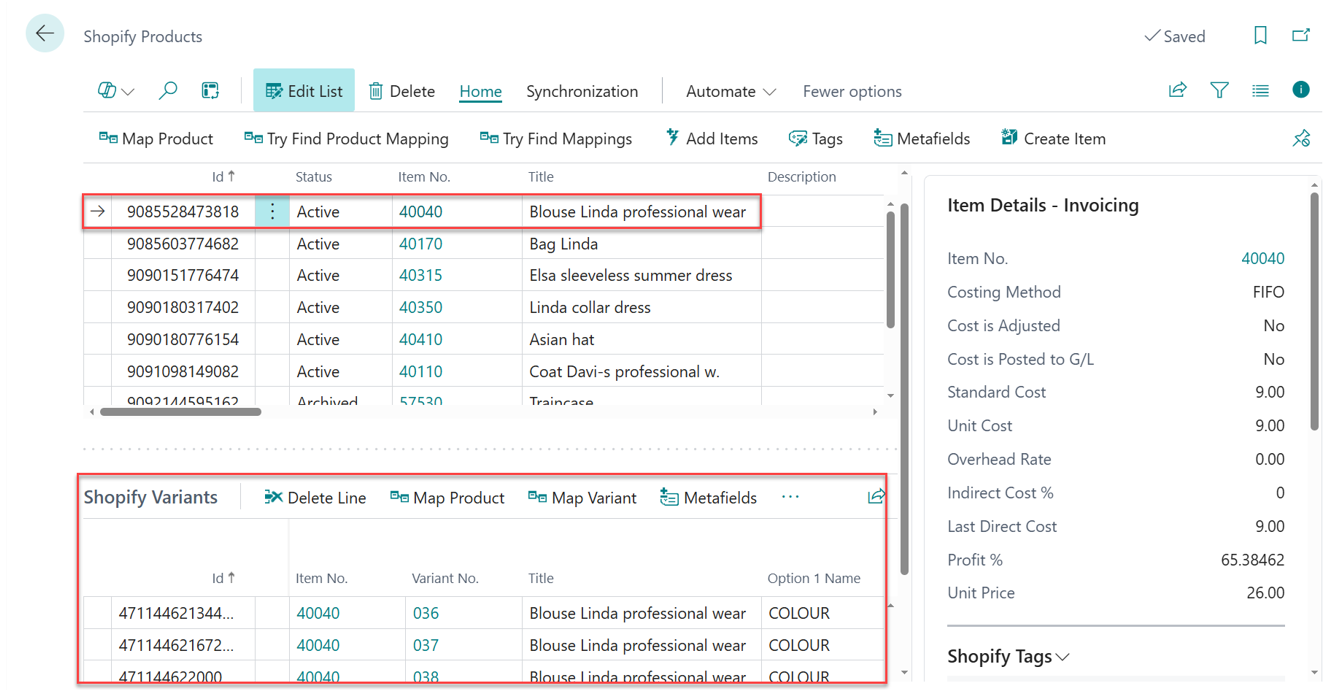Open page in new window icon
Screen dimensions: 1327x690
[1300, 36]
